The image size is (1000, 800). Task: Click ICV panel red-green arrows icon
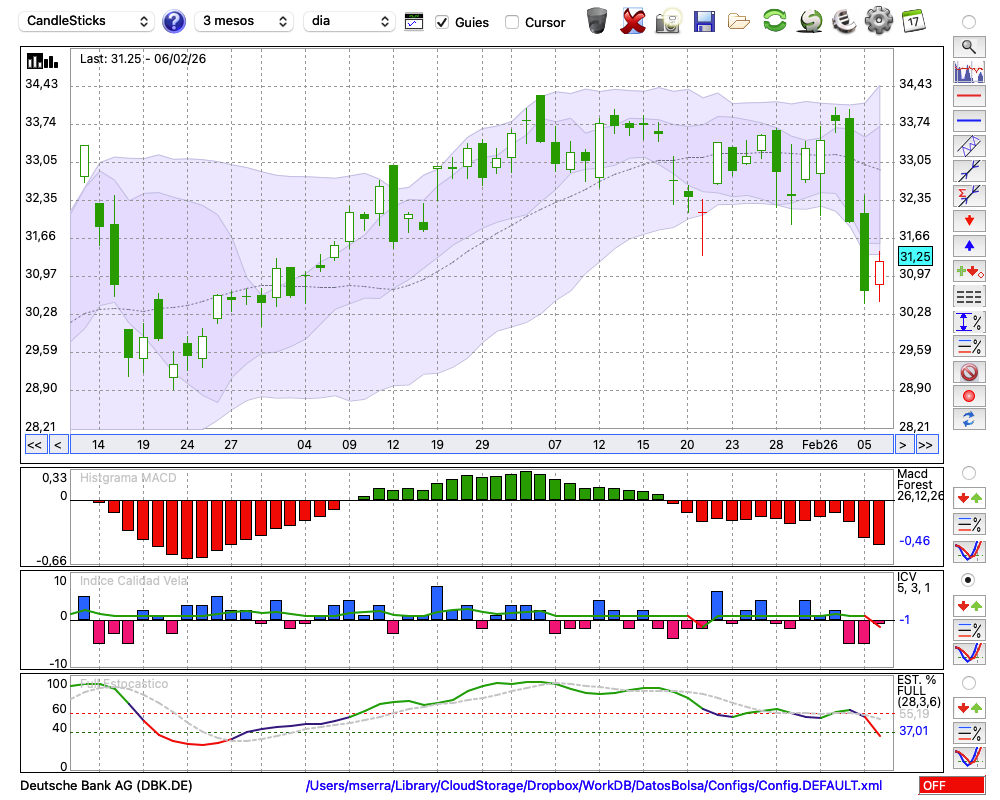coord(969,605)
